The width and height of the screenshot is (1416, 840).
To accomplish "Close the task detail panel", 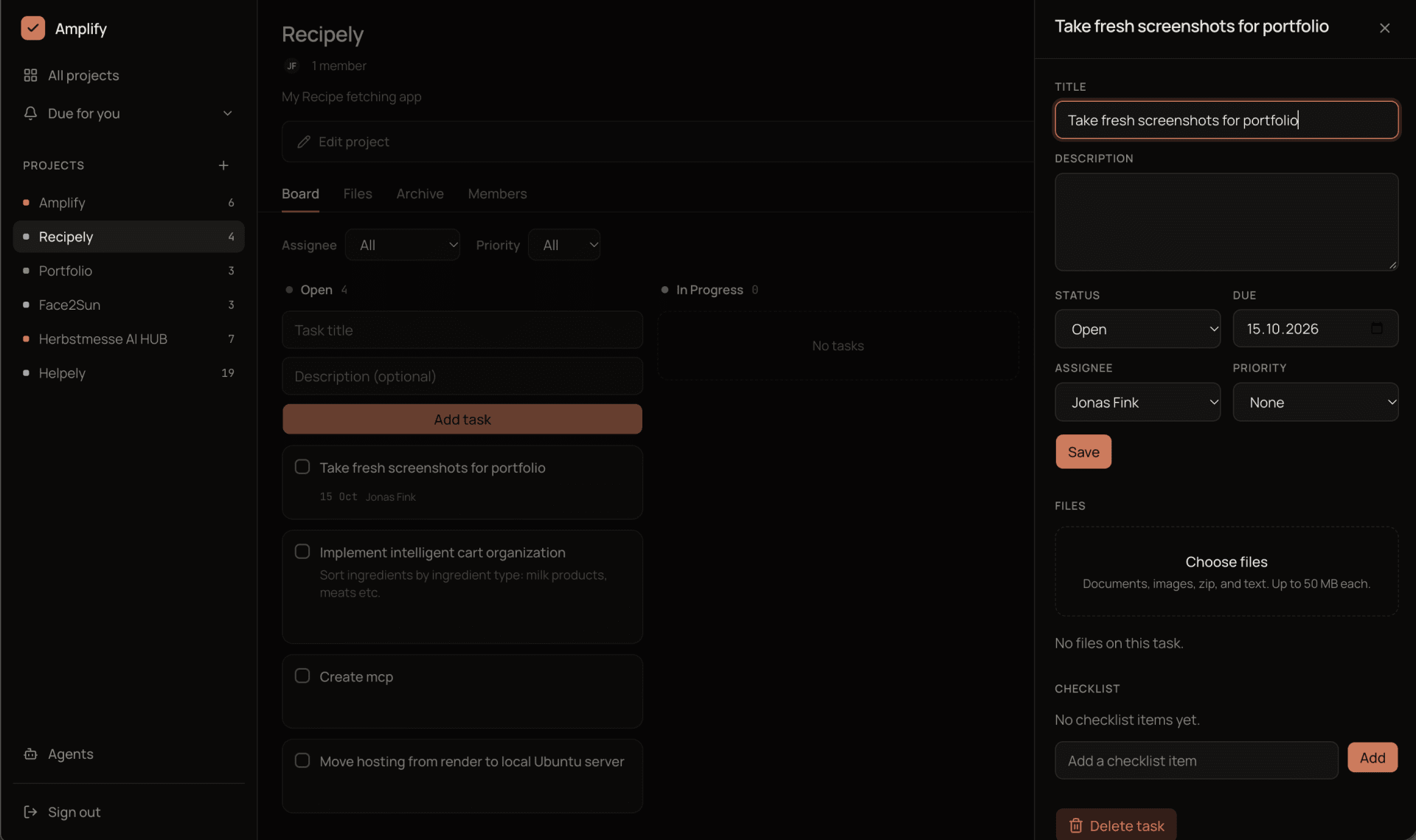I will 1384,28.
